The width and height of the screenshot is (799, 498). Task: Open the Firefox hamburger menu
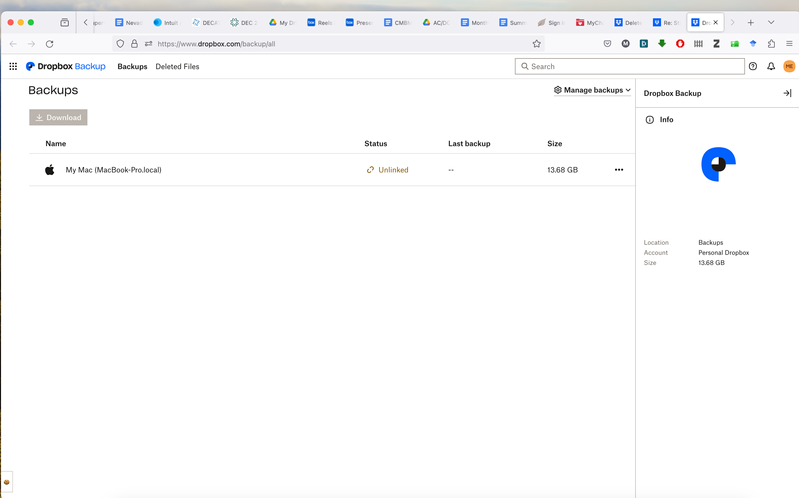click(x=789, y=44)
